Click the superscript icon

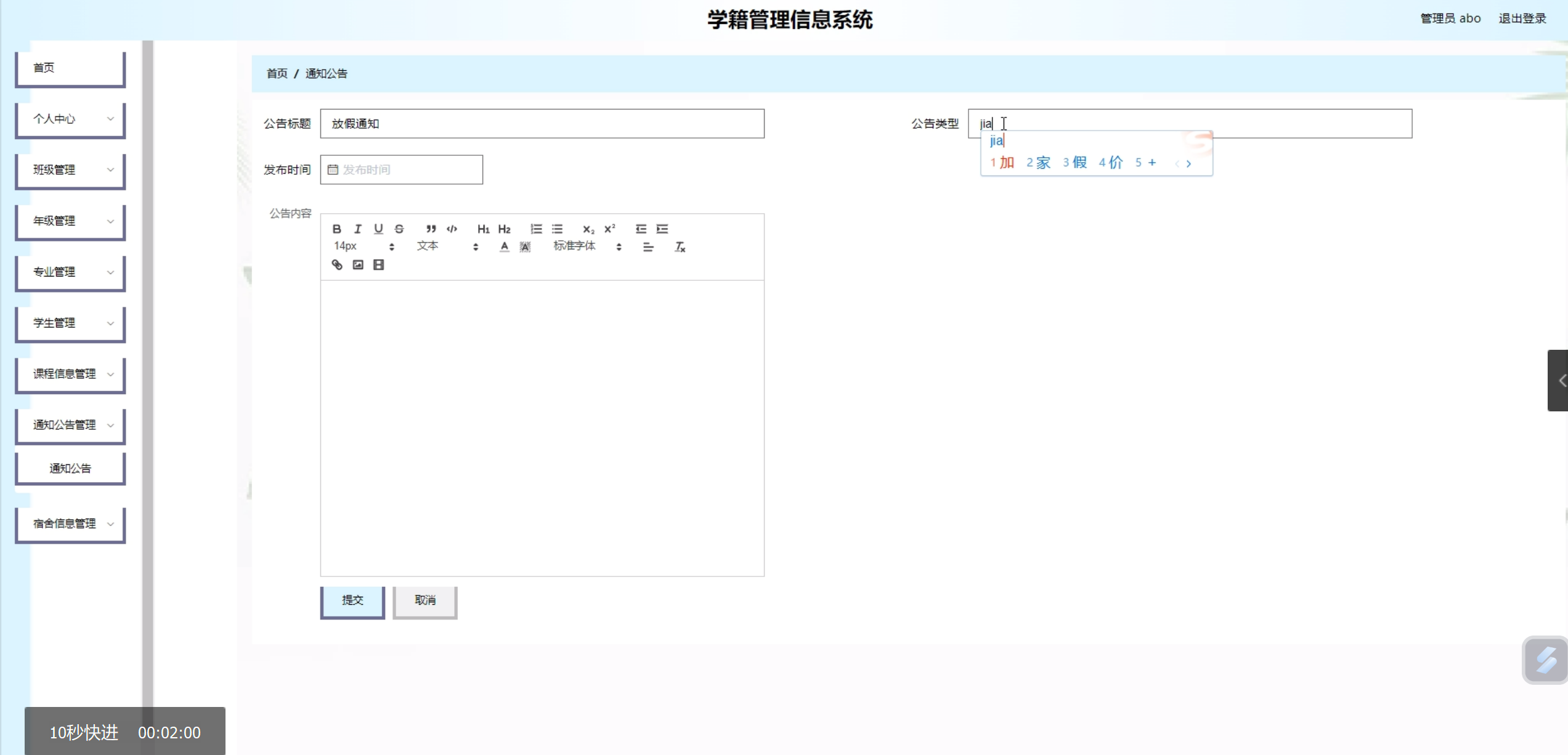[x=609, y=229]
